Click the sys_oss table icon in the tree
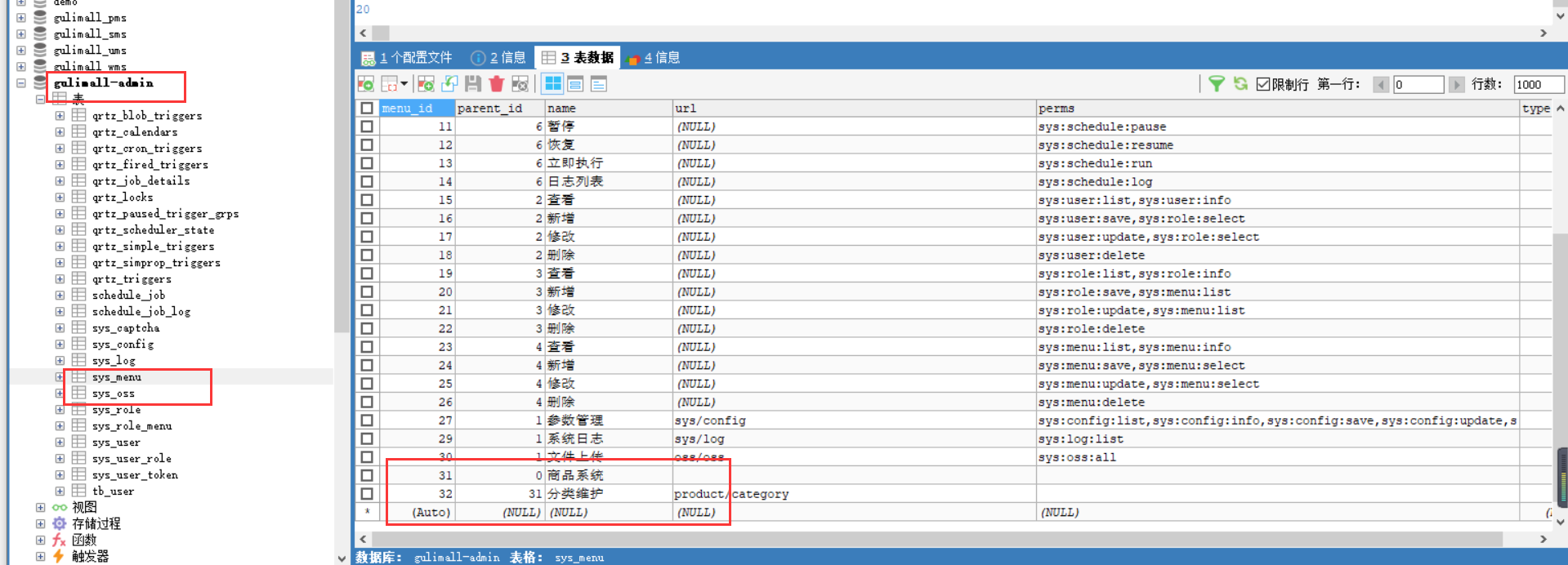Image resolution: width=1568 pixels, height=565 pixels. 79,393
